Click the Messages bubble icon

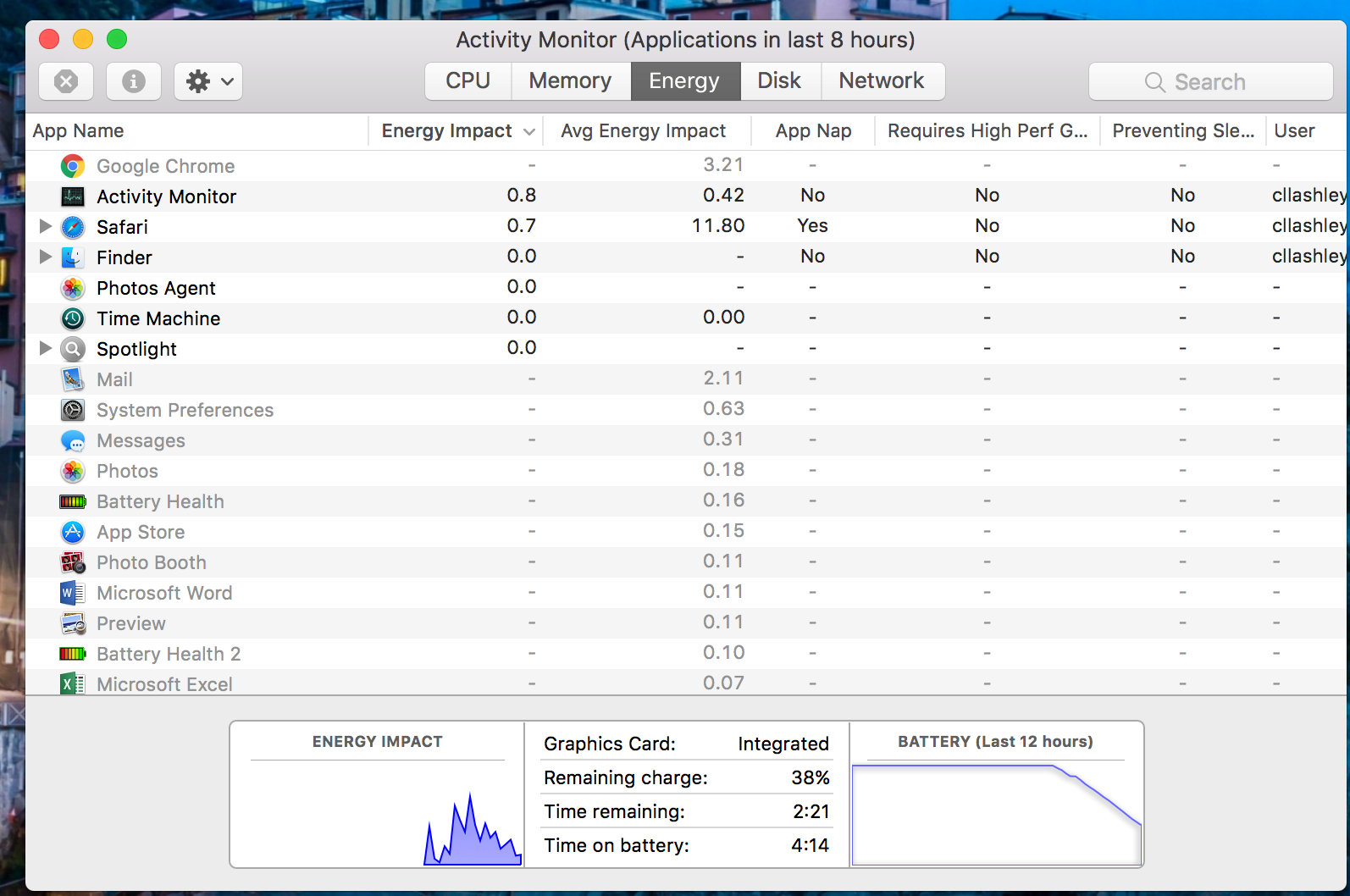[x=73, y=440]
